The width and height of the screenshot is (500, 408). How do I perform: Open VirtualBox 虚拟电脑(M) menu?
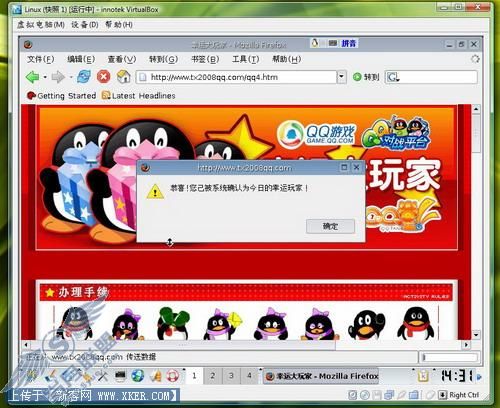point(41,25)
